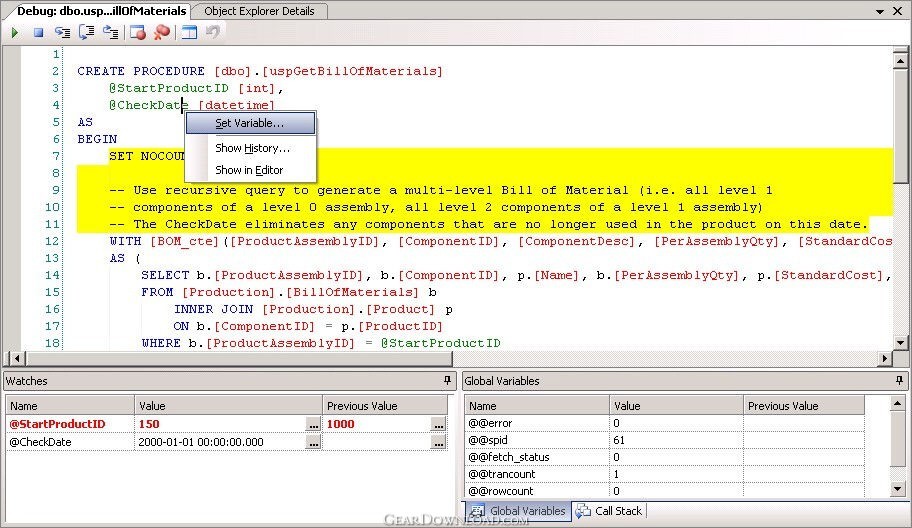Image resolution: width=912 pixels, height=528 pixels.
Task: Click the Step Into toolbar icon
Action: (x=62, y=33)
